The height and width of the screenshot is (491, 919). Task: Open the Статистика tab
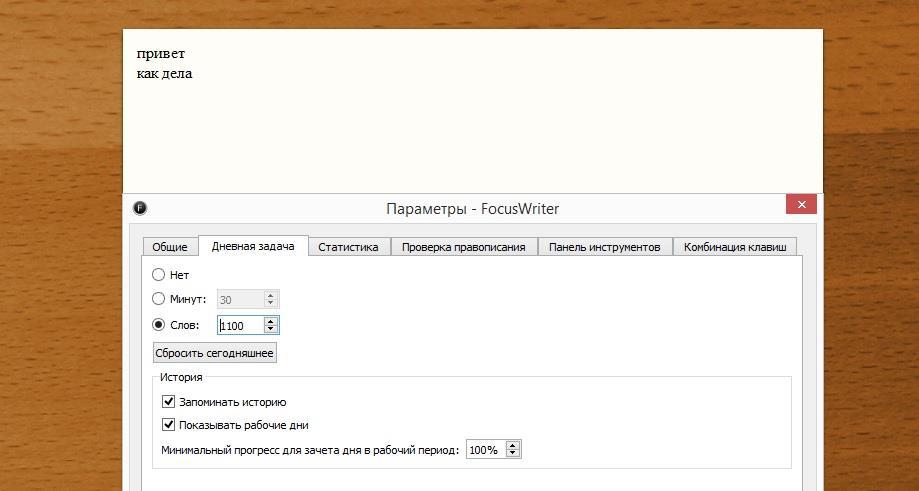(x=348, y=247)
